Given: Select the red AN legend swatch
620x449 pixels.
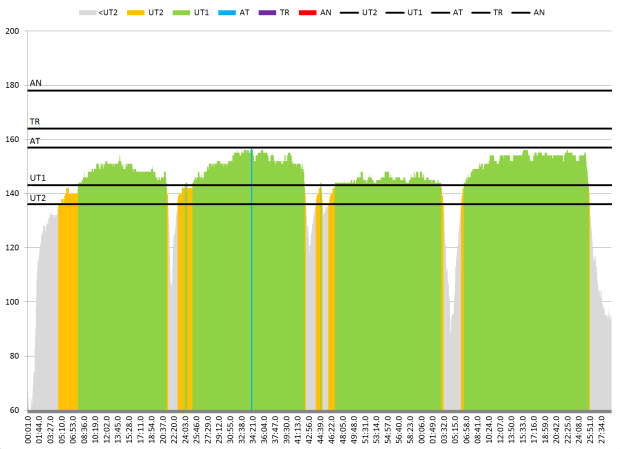Looking at the screenshot, I should tap(309, 12).
